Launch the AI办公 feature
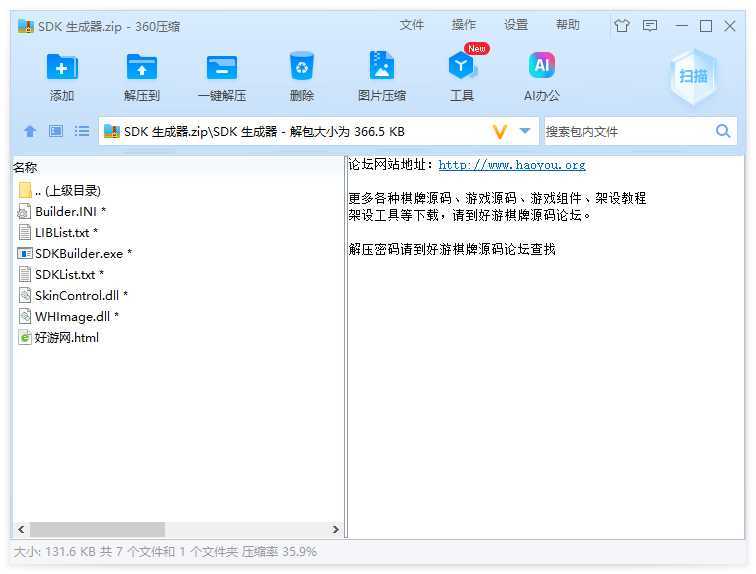 point(541,67)
